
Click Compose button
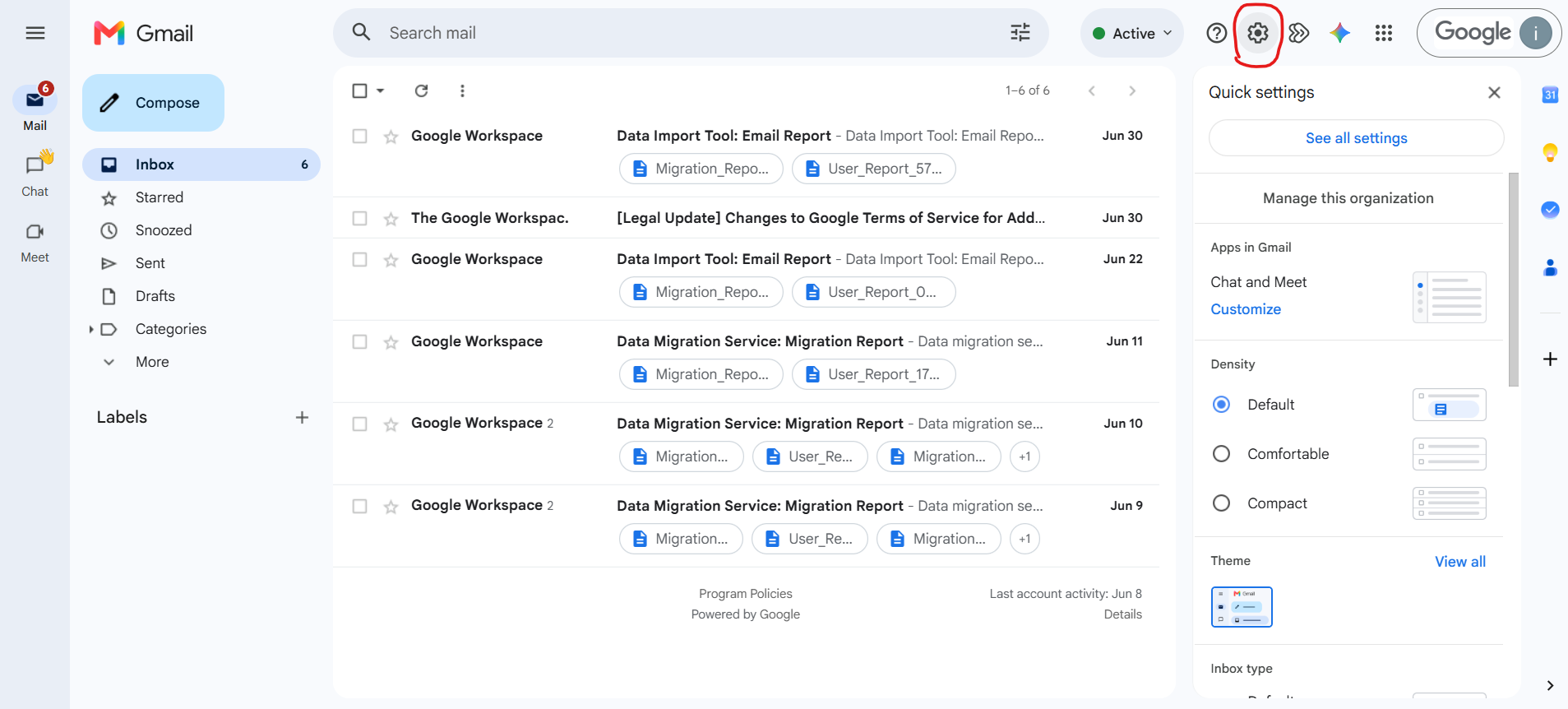153,103
